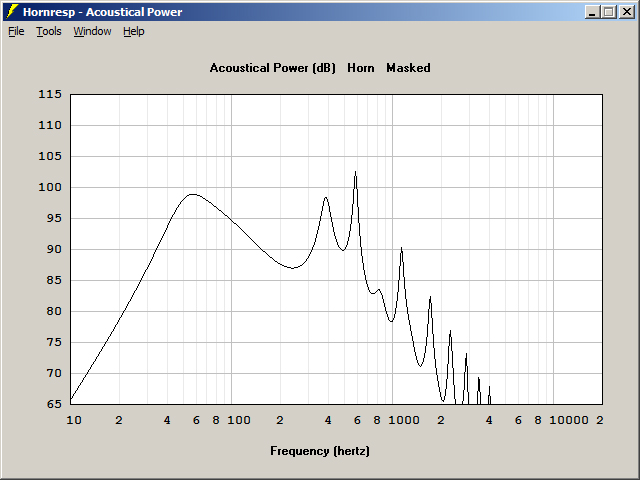This screenshot has height=480, width=640.
Task: Click the 80 value on the dB axis
Action: click(x=54, y=311)
